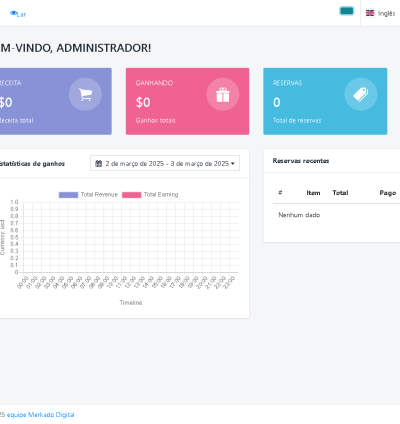Click the calendar icon in date range picker

point(99,163)
